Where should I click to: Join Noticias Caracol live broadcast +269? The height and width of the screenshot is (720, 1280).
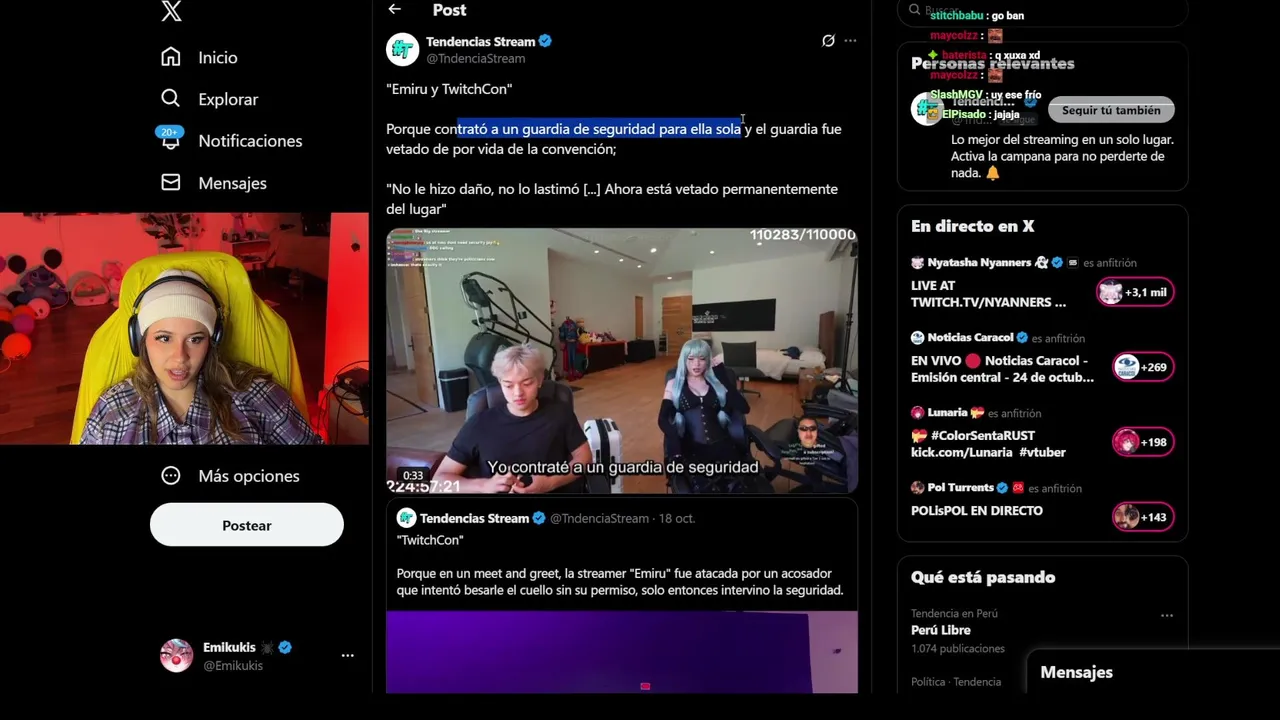1142,367
